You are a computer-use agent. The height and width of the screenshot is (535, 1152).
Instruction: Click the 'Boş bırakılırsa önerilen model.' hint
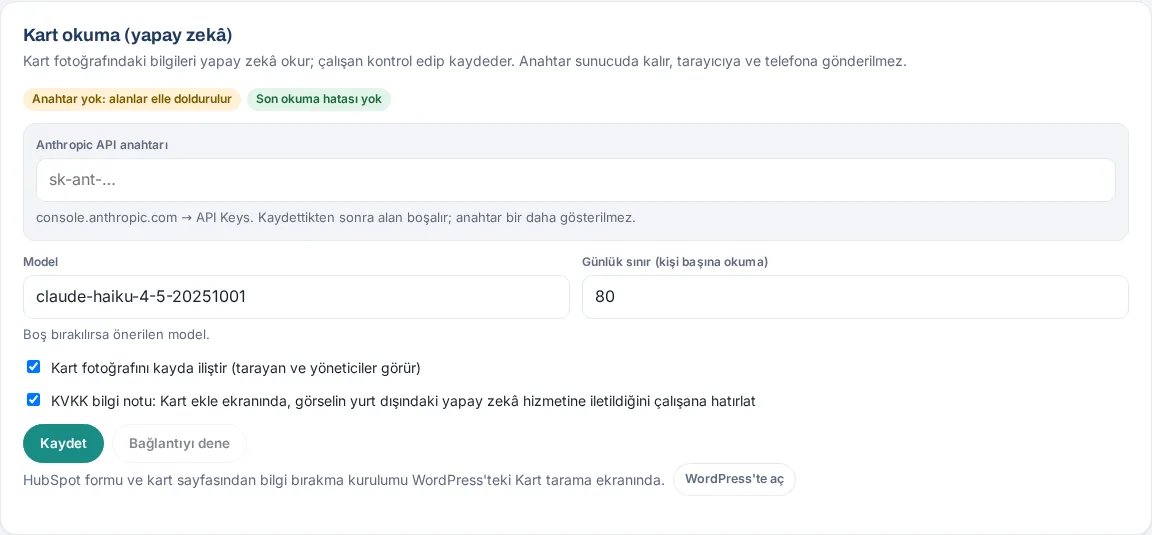(x=117, y=334)
